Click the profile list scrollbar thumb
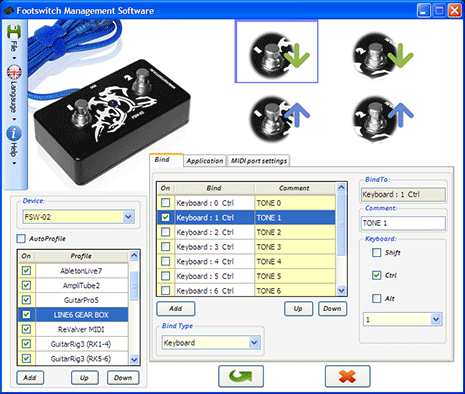Screen dimensions: 465x394 (134, 285)
